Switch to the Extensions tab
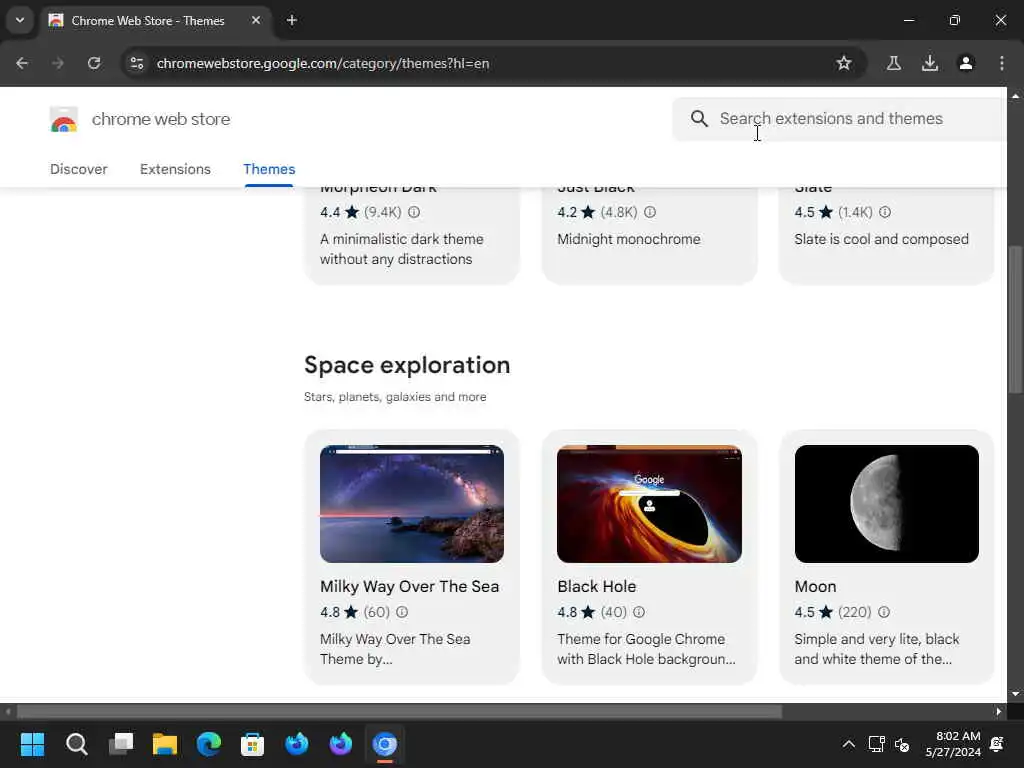The height and width of the screenshot is (768, 1024). (x=175, y=169)
